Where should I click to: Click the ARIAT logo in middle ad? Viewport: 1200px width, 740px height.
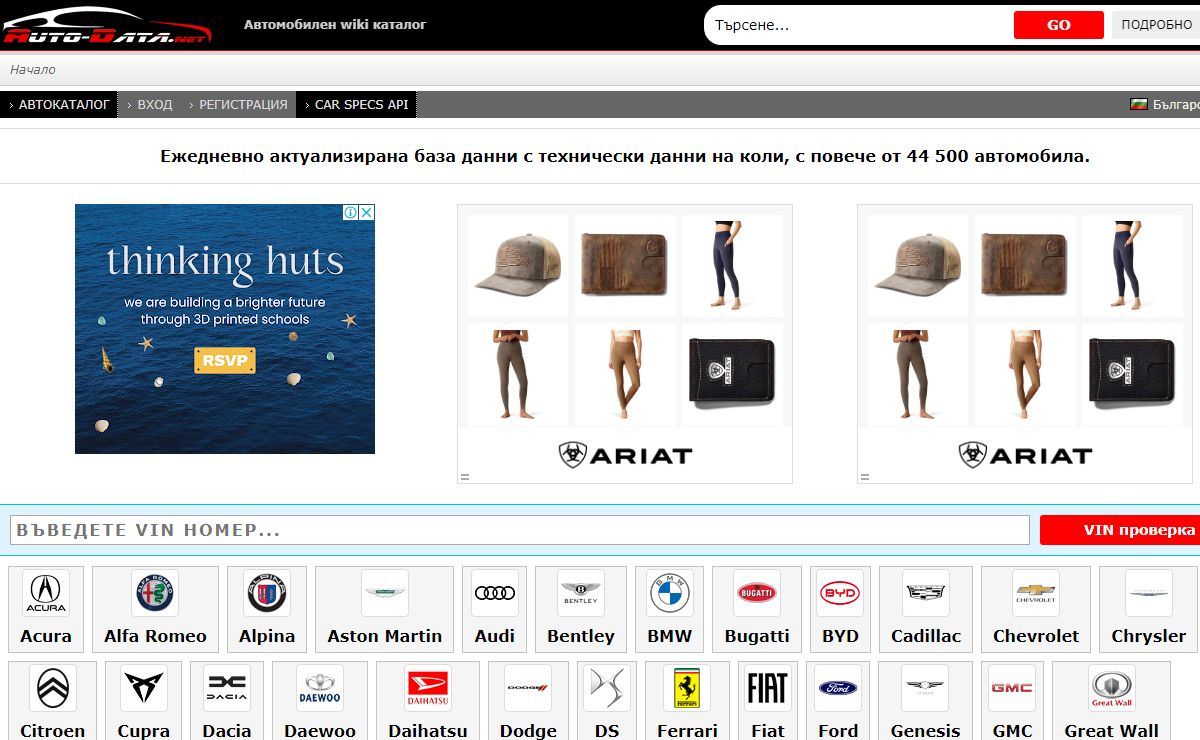click(625, 455)
